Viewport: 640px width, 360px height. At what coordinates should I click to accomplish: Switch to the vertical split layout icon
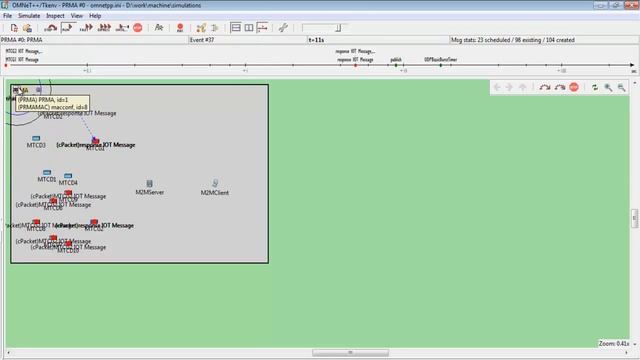249,28
